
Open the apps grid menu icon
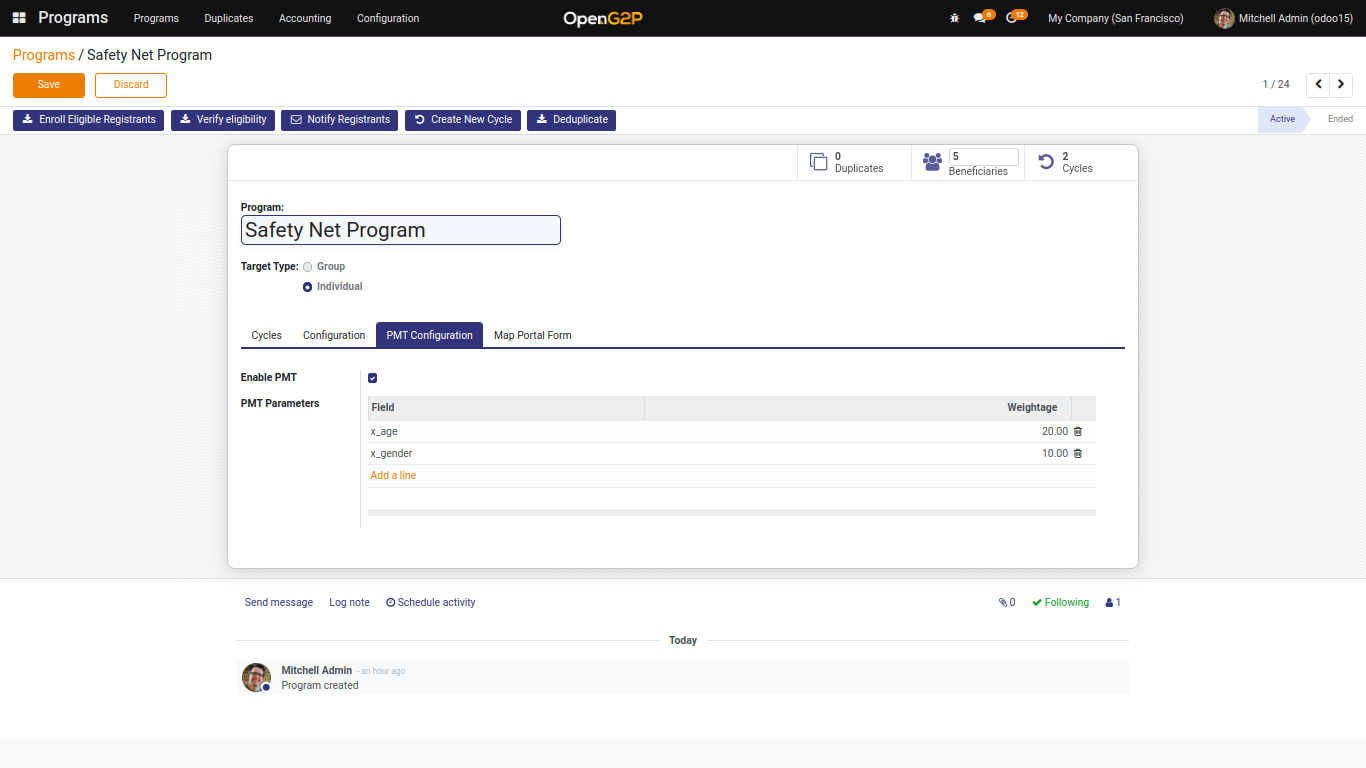(x=19, y=18)
